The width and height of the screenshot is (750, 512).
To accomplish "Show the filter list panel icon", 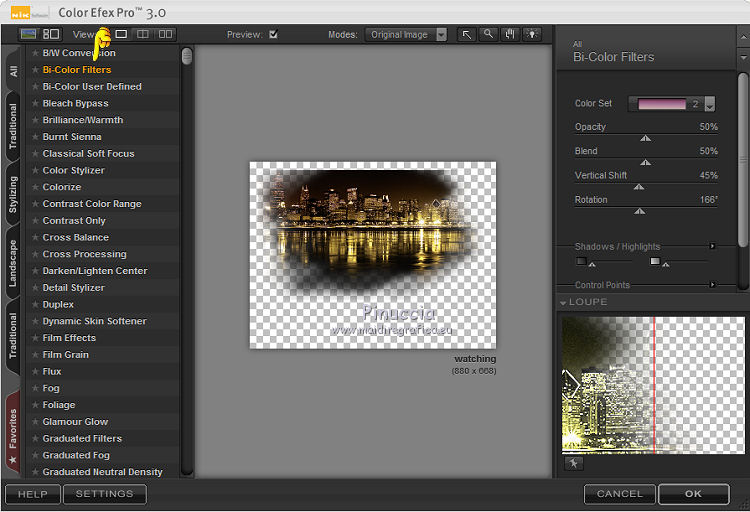I will [x=28, y=34].
